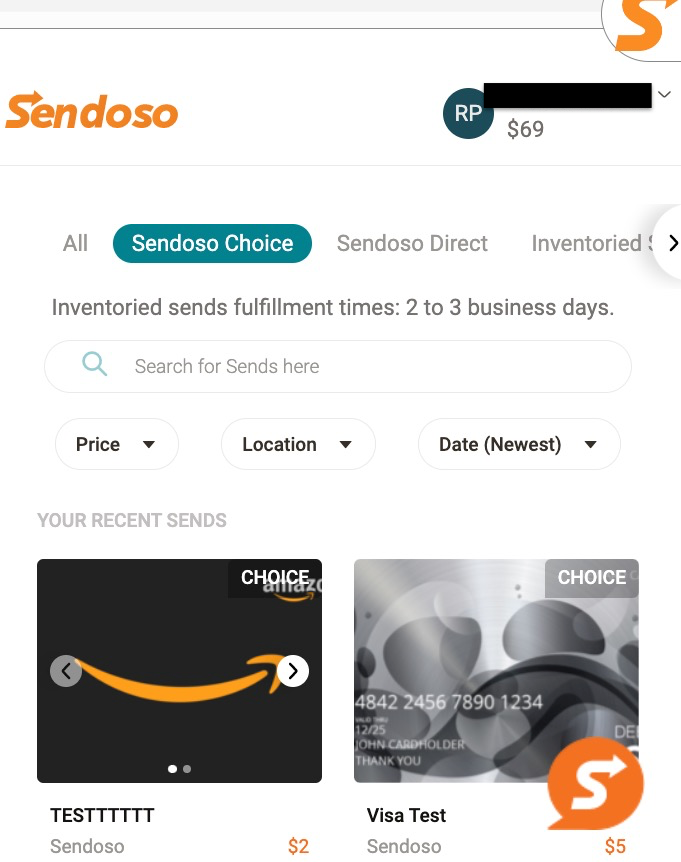
Task: Click the Sendoso logo in header
Action: tap(92, 112)
